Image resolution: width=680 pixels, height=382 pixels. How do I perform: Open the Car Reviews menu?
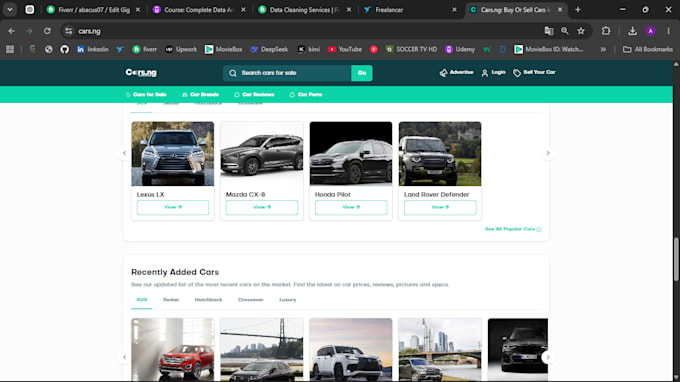tap(254, 95)
